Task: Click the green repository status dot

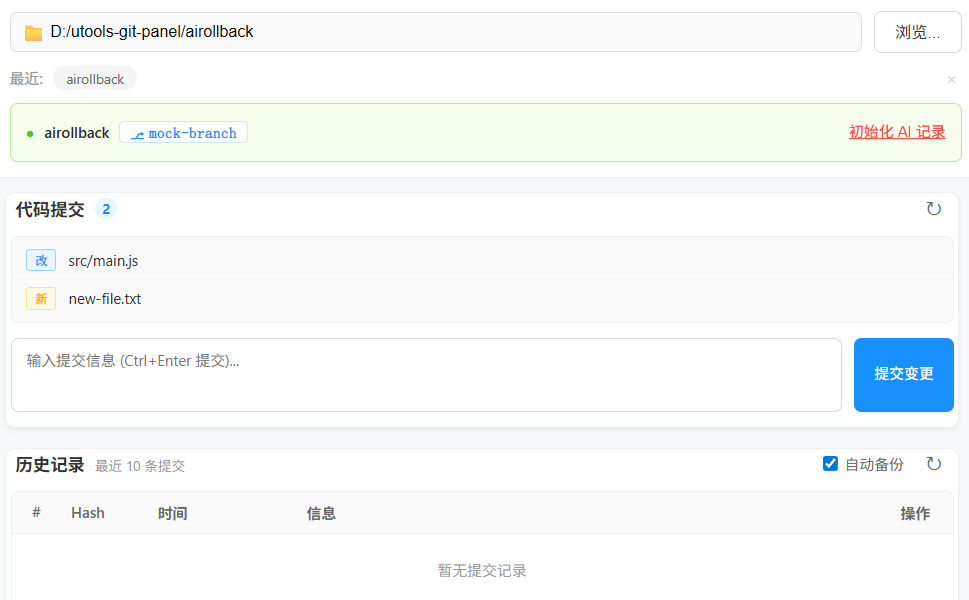Action: click(x=30, y=133)
